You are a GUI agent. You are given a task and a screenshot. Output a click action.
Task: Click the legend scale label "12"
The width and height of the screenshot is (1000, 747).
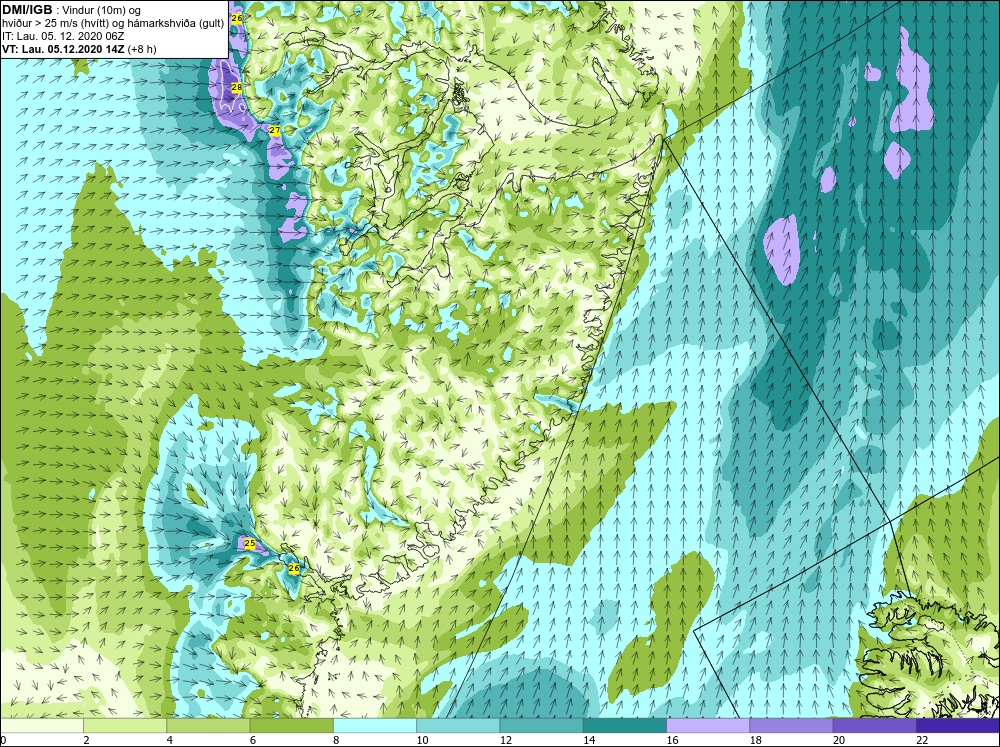point(506,740)
